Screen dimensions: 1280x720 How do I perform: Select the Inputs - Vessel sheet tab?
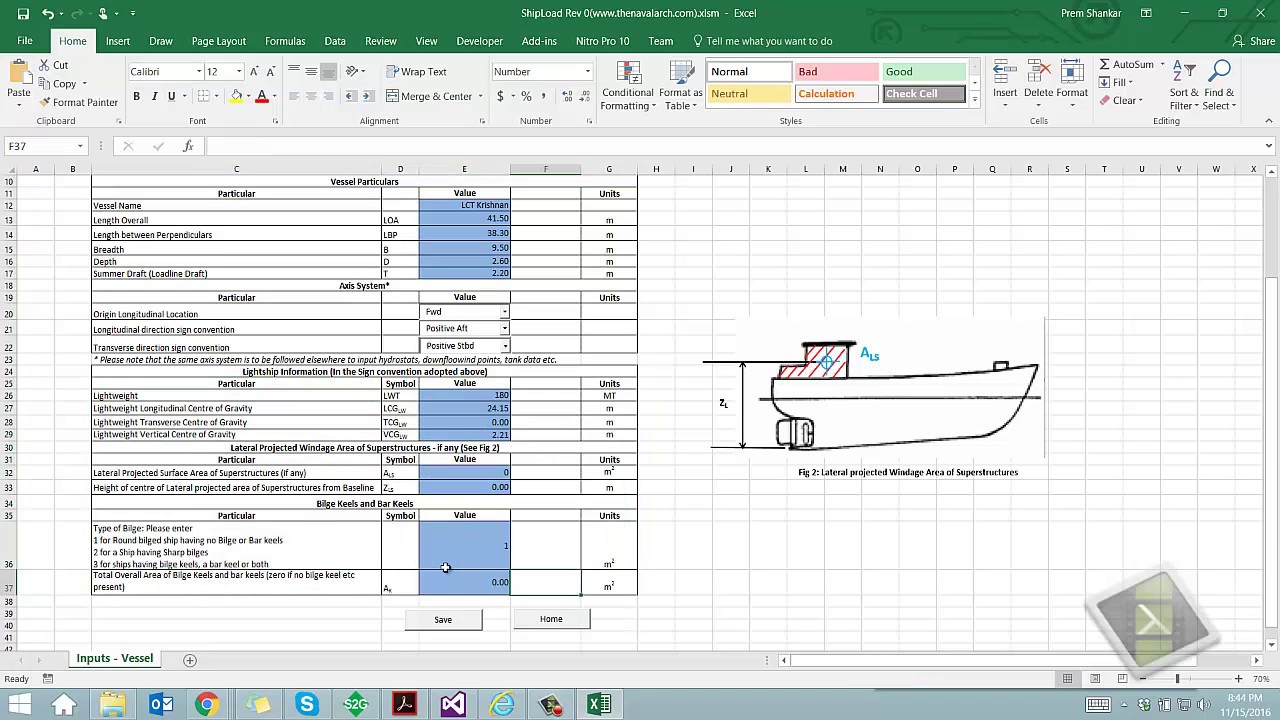coord(115,658)
